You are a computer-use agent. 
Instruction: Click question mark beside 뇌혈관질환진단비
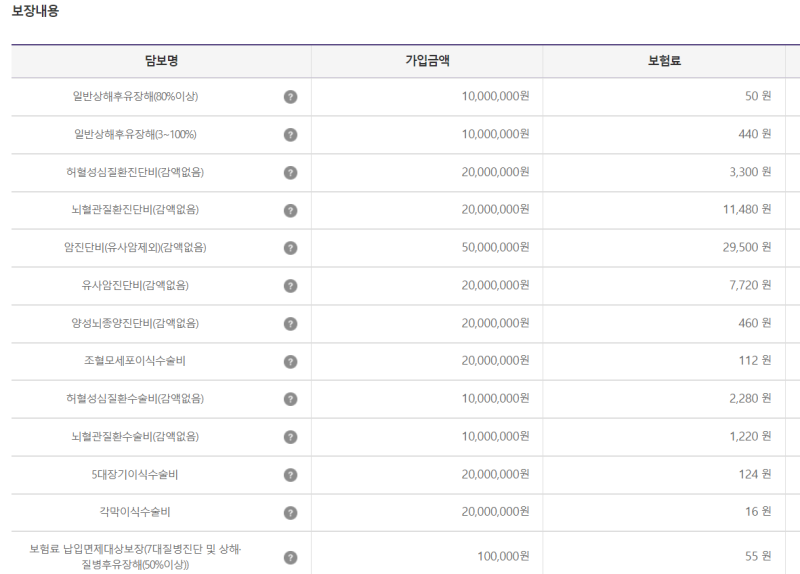[x=290, y=210]
